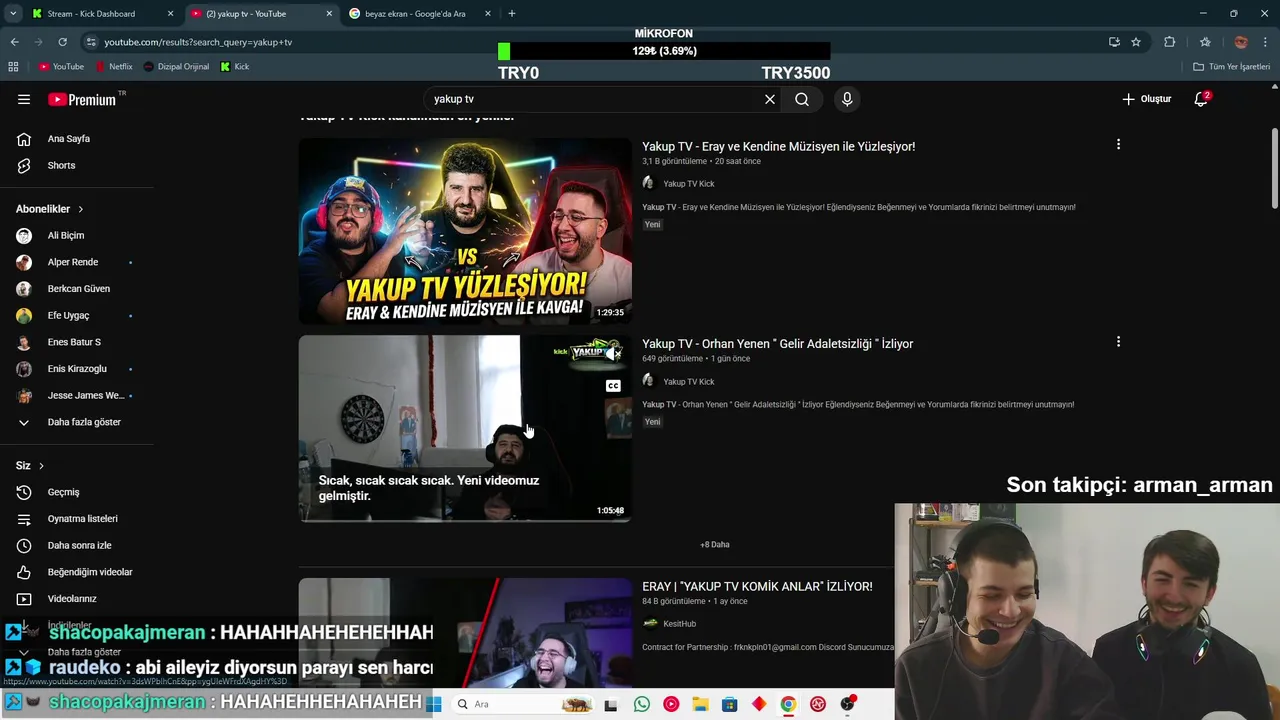Toggle the CC captions badge on the preview
1280x720 pixels.
coord(613,386)
